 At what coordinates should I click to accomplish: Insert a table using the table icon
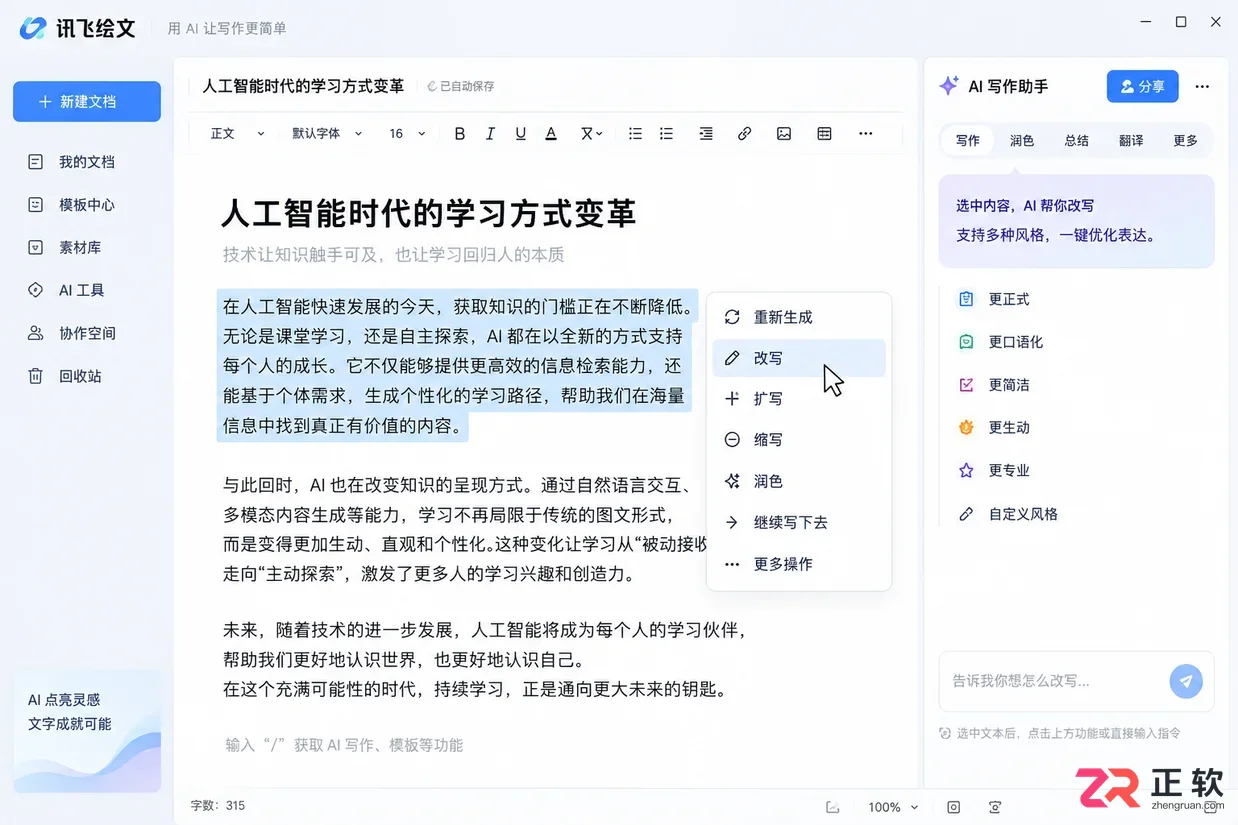[824, 134]
